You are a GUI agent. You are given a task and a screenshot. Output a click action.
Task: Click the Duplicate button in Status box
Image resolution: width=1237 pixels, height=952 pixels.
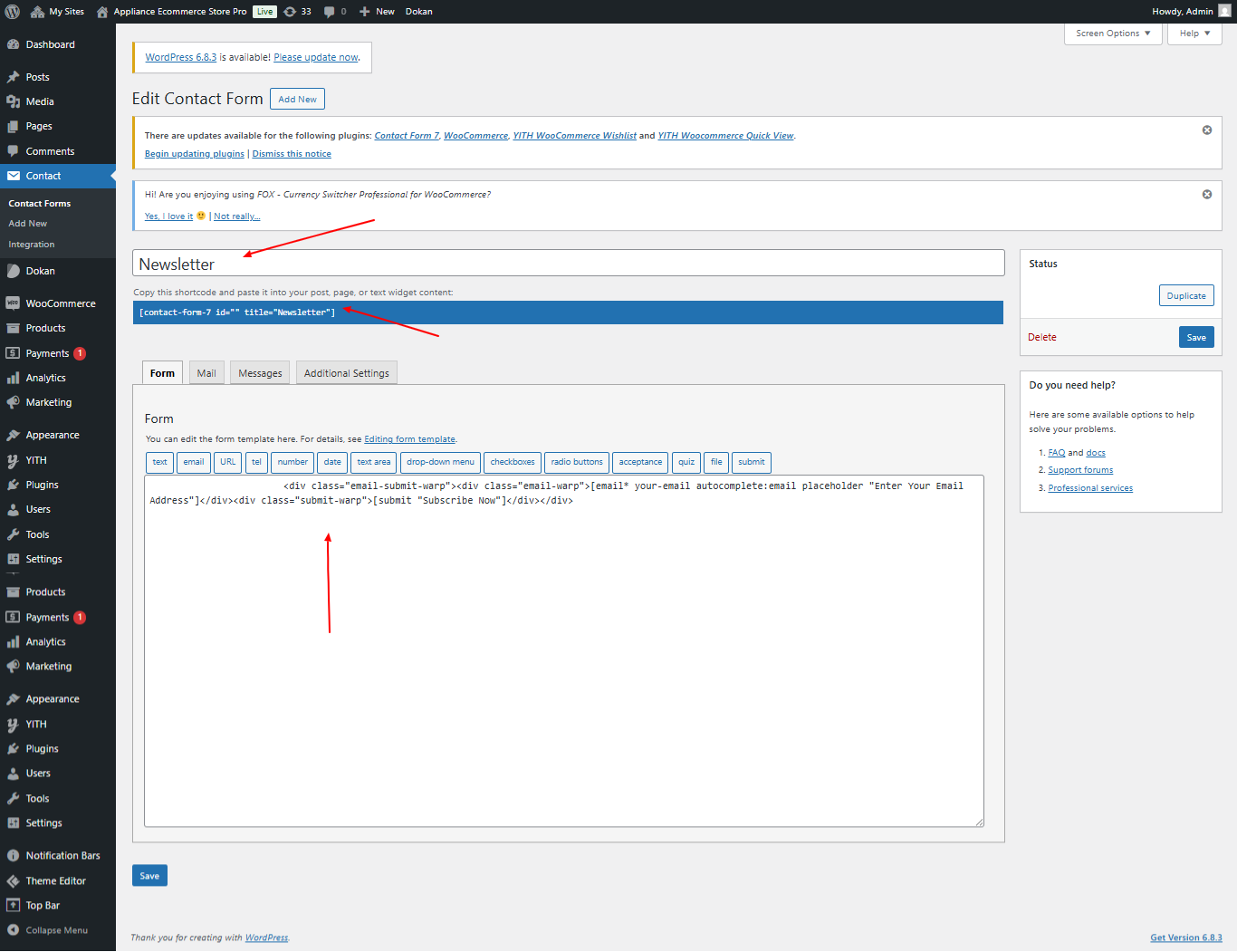(1185, 296)
